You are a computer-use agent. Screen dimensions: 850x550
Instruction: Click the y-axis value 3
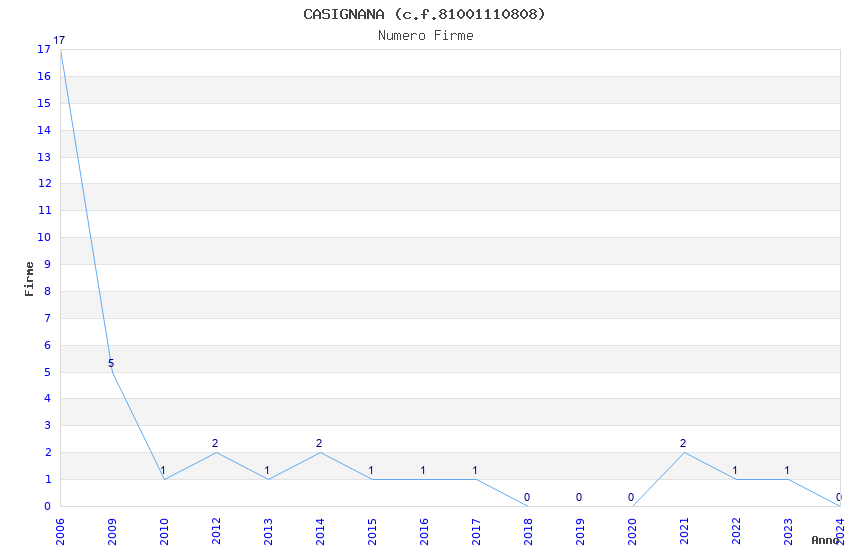[x=48, y=425]
